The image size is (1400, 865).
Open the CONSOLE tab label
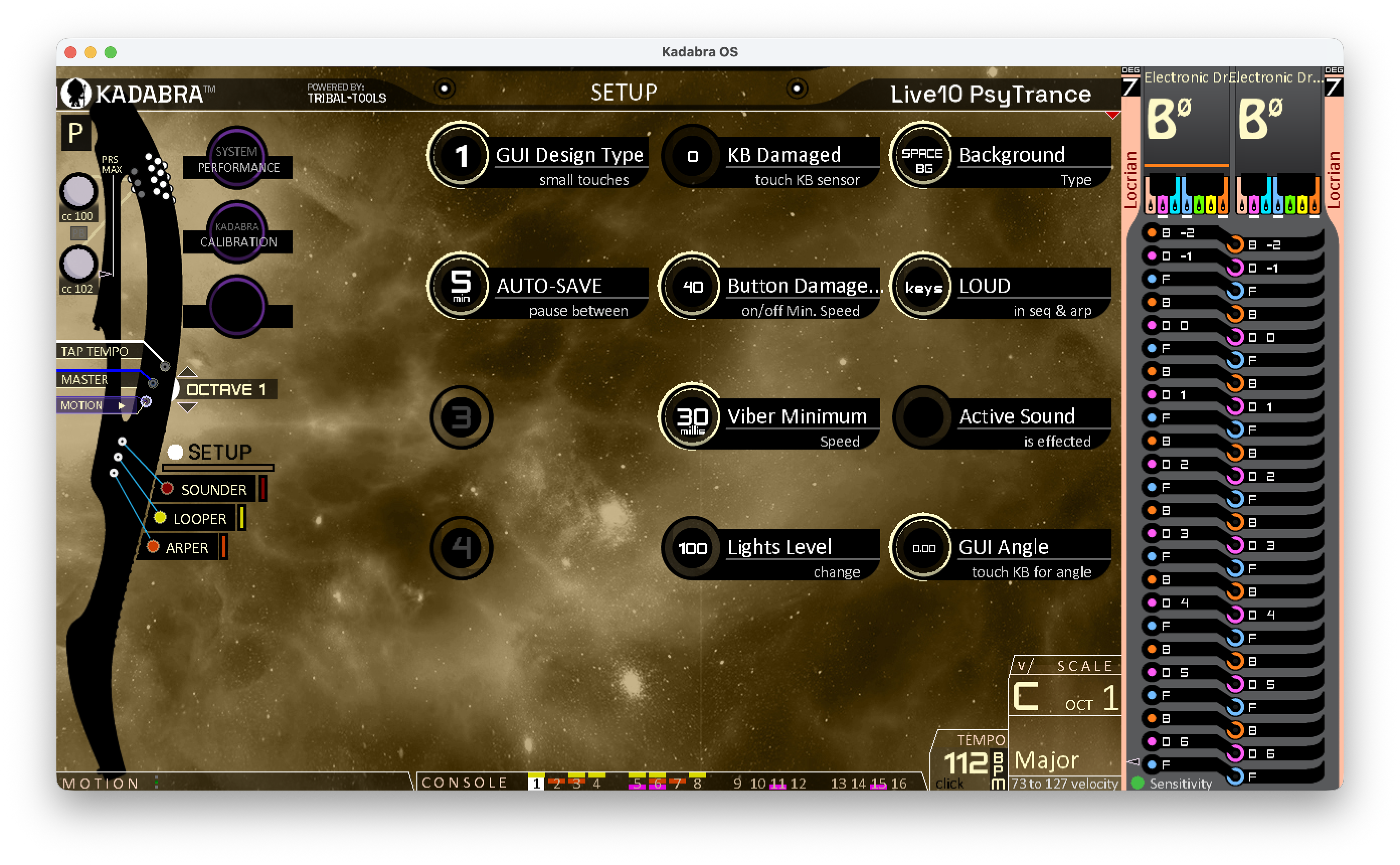point(464,782)
